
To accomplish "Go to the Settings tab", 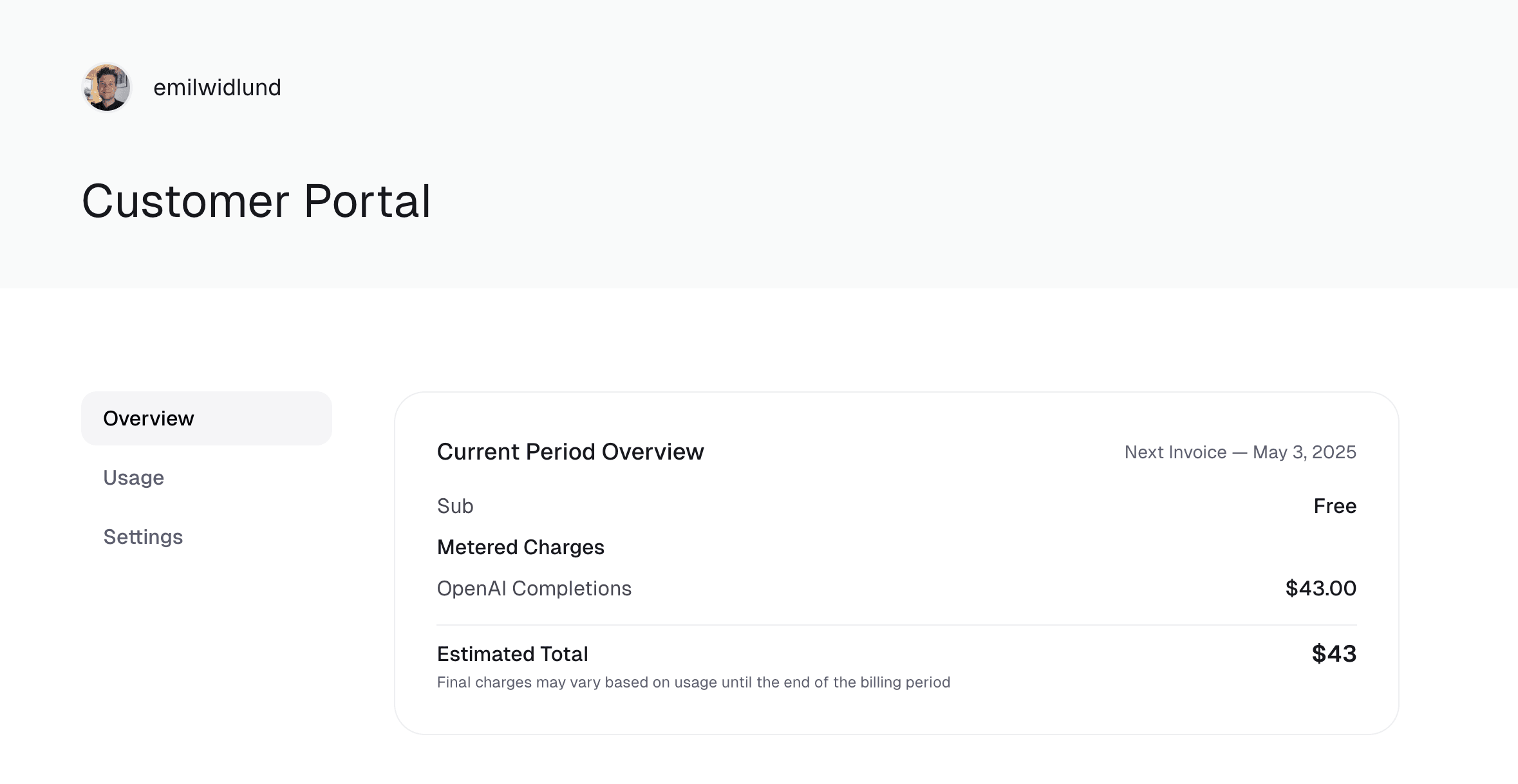I will (x=143, y=537).
